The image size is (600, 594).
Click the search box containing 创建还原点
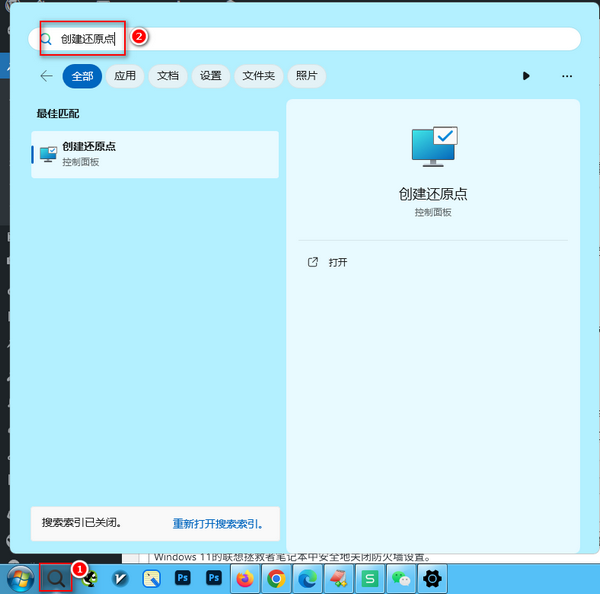300,39
